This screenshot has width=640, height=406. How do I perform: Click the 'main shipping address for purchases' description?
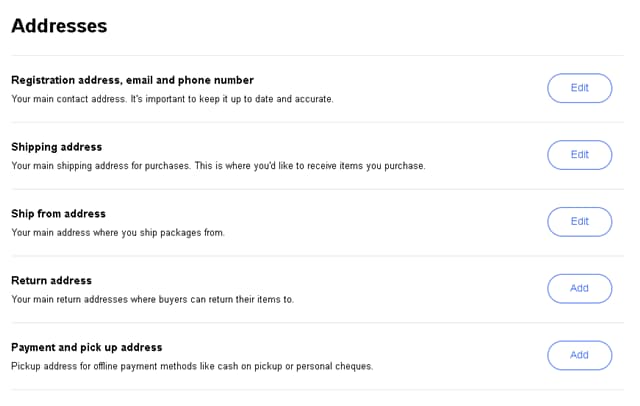click(218, 166)
